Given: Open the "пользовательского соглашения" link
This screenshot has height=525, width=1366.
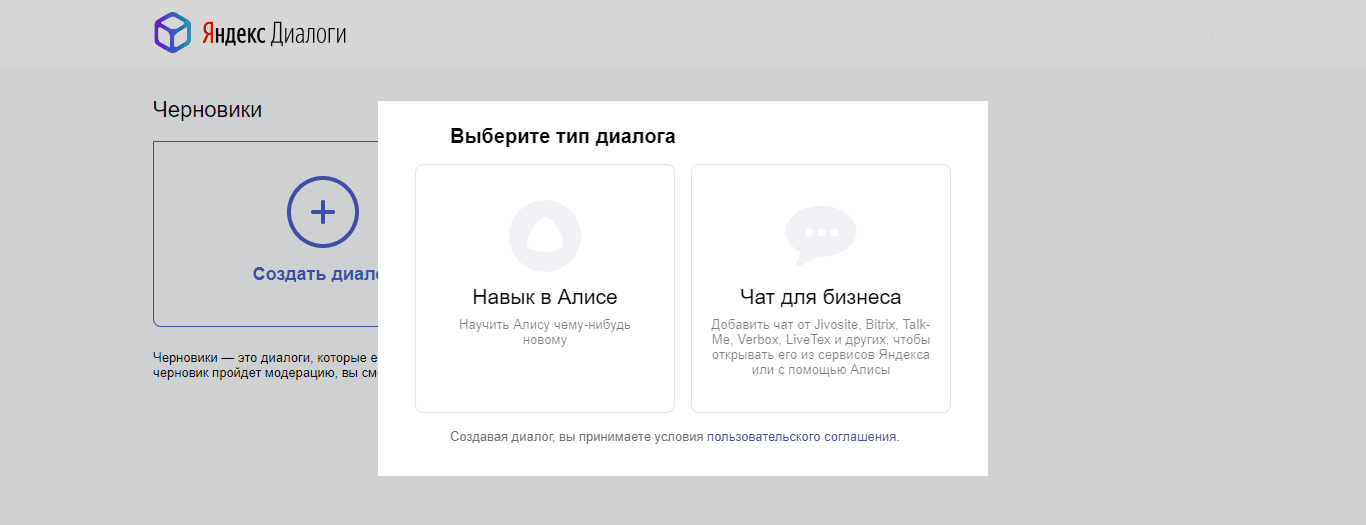Looking at the screenshot, I should 801,437.
